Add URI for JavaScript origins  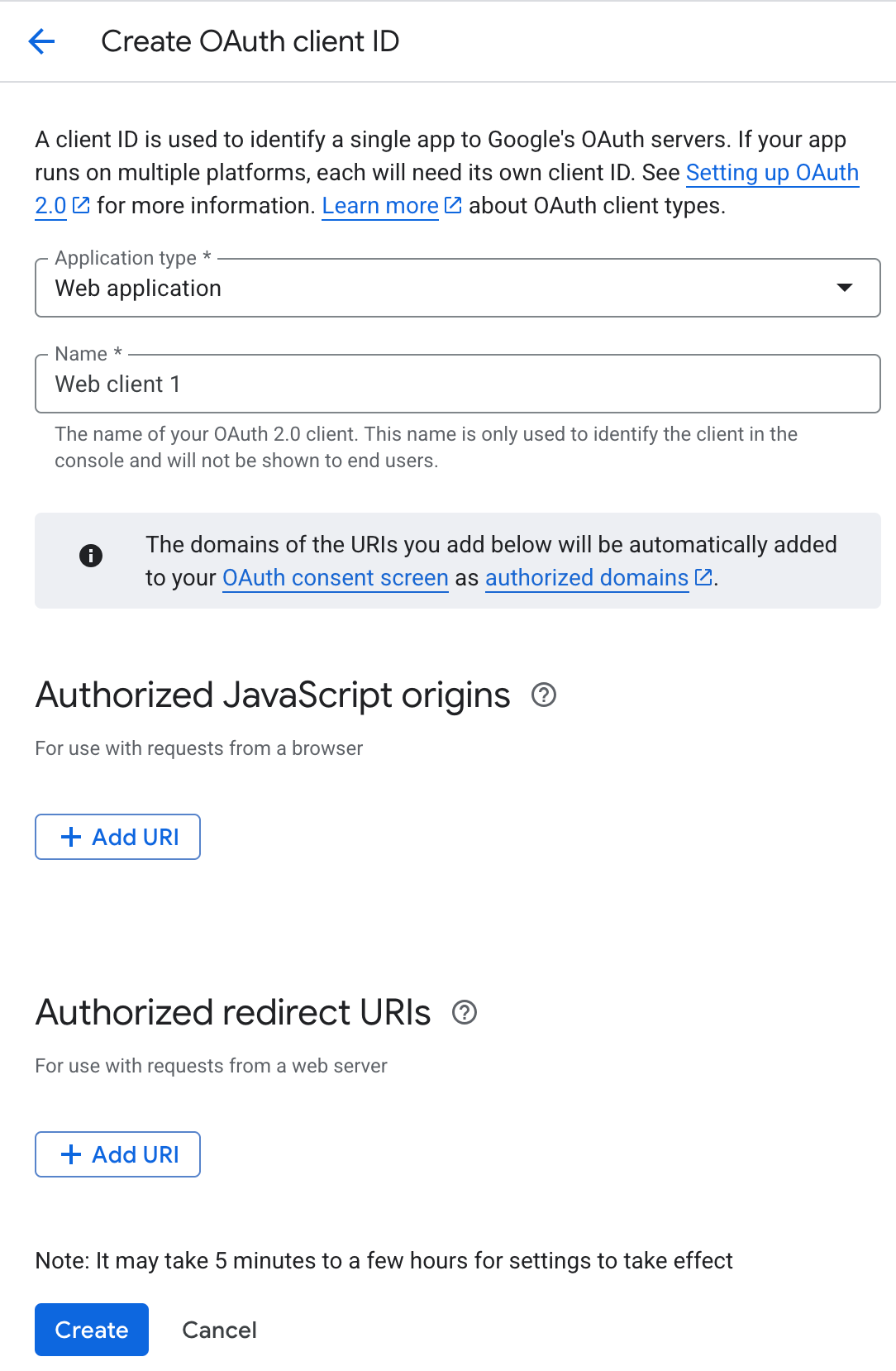coord(118,837)
